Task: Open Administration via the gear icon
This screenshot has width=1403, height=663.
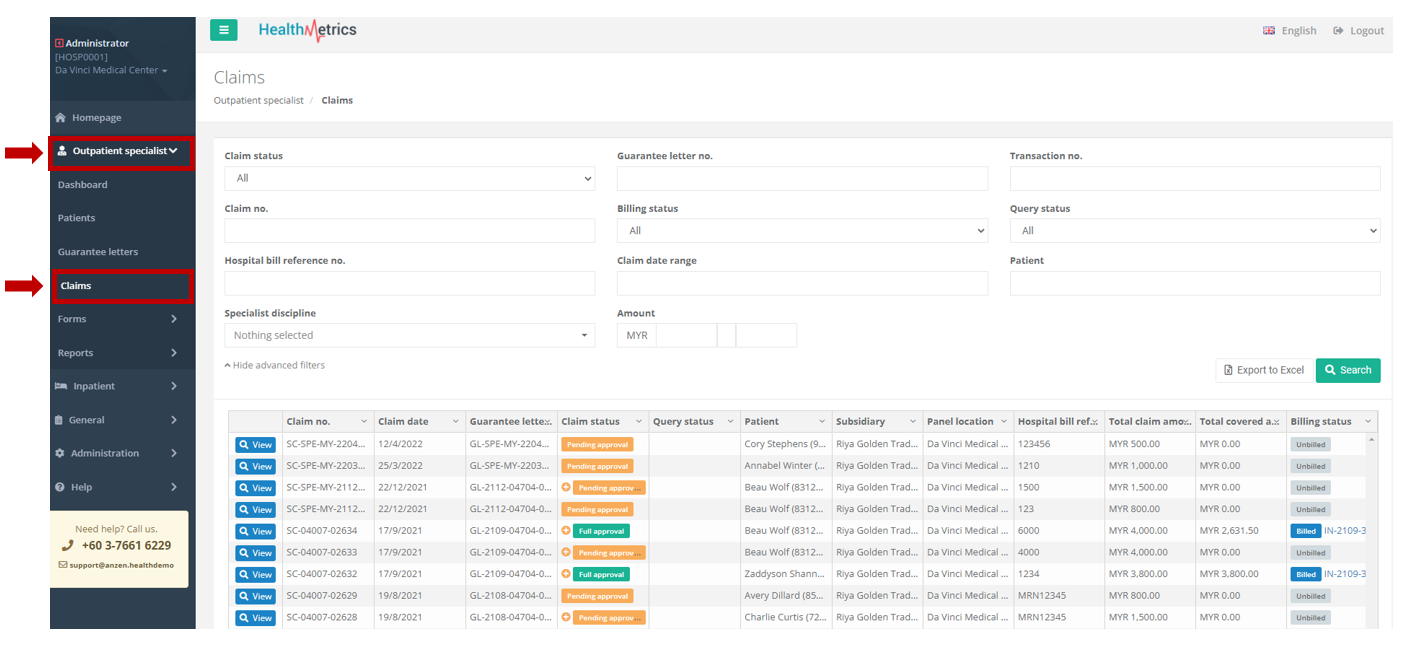Action: click(60, 453)
